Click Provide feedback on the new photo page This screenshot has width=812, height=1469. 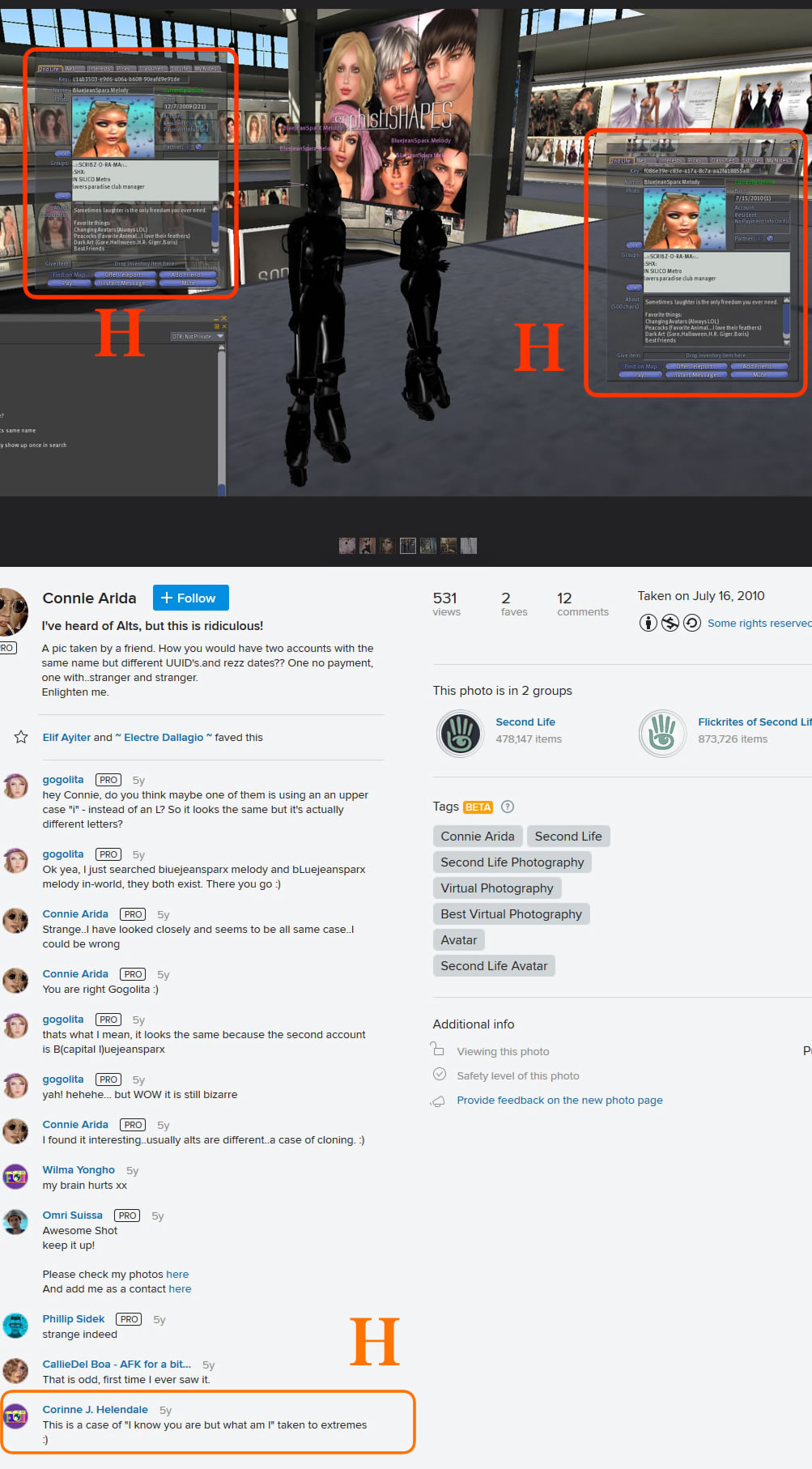559,1100
